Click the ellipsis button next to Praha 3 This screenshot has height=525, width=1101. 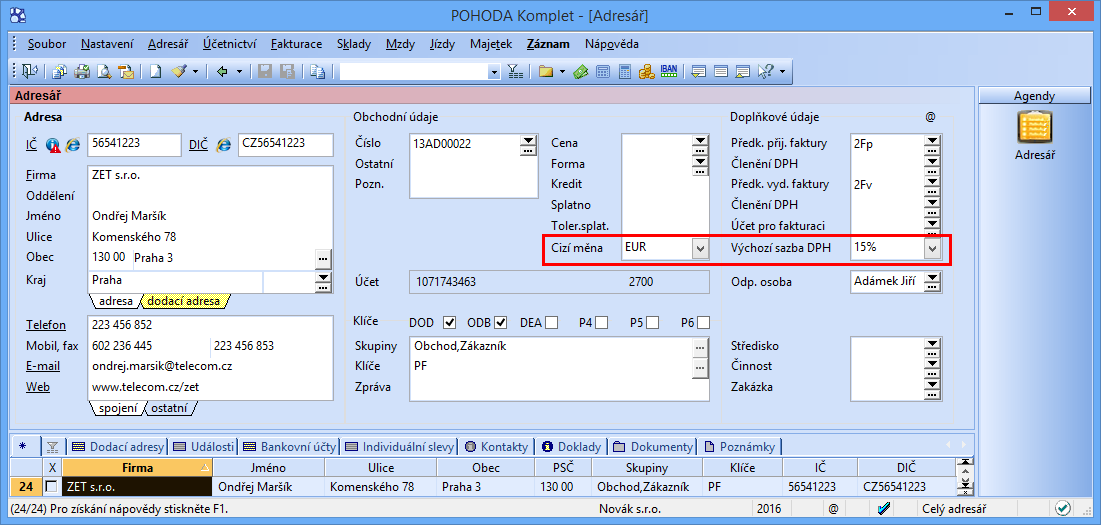(x=323, y=258)
